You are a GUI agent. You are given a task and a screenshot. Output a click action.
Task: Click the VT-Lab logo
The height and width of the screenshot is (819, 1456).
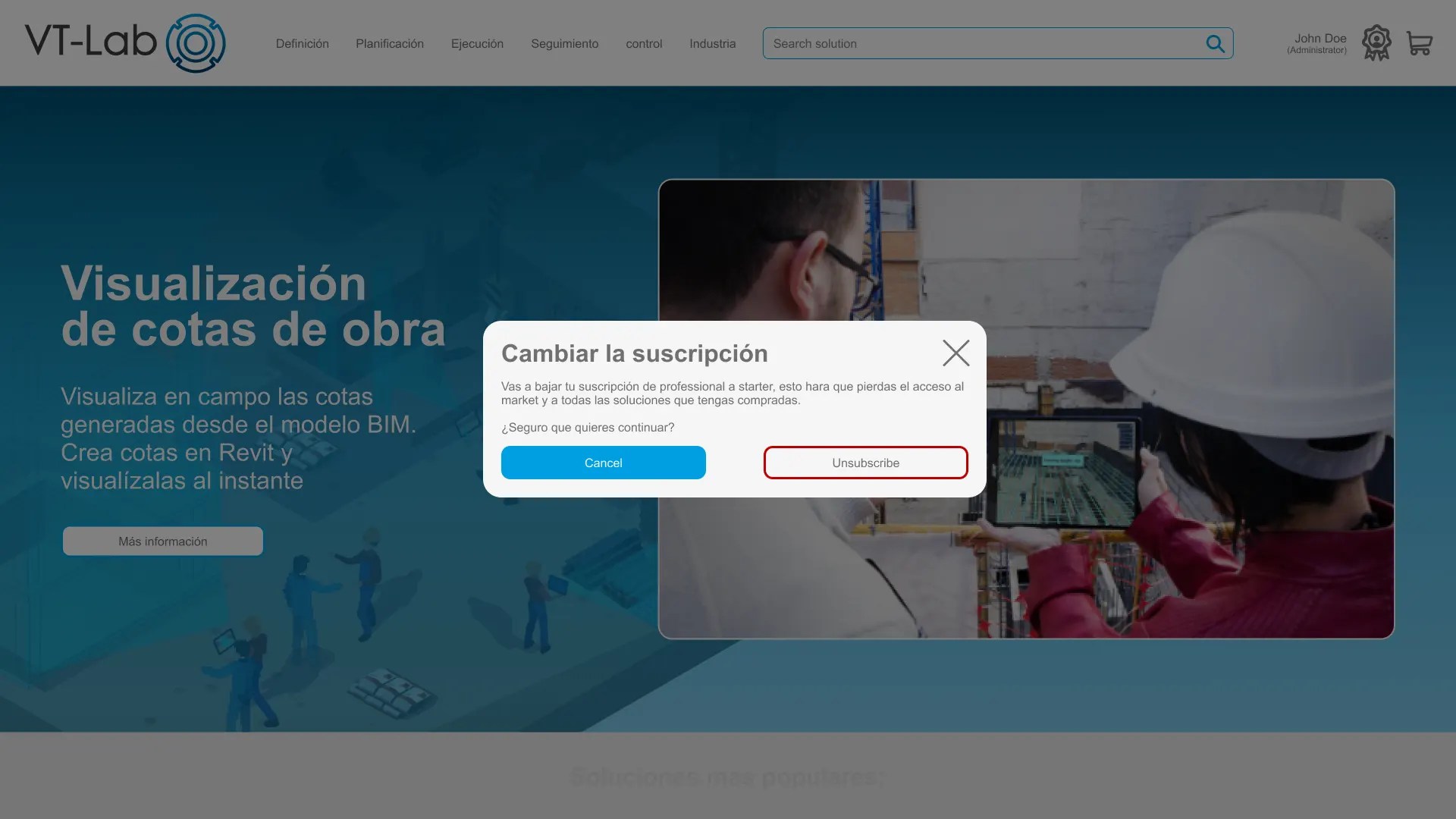click(x=125, y=43)
